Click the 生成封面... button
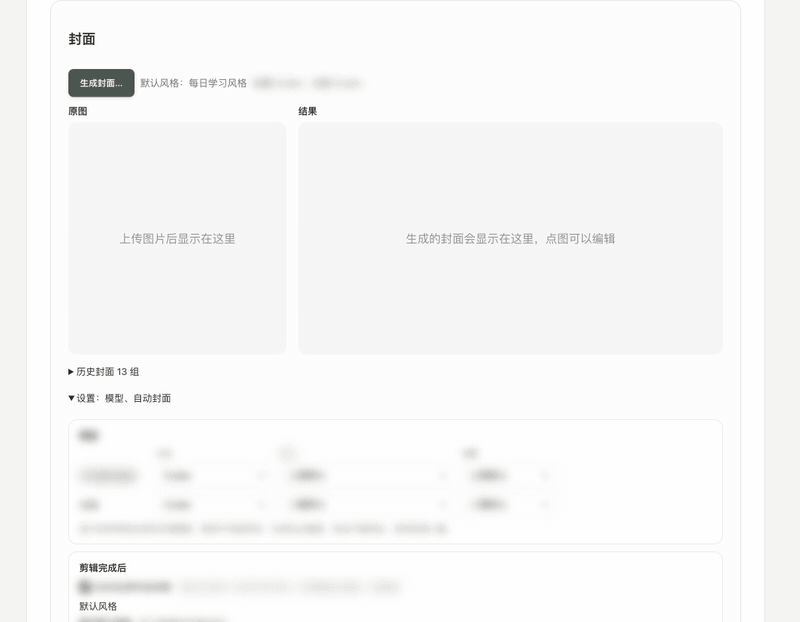The image size is (800, 622). point(102,83)
